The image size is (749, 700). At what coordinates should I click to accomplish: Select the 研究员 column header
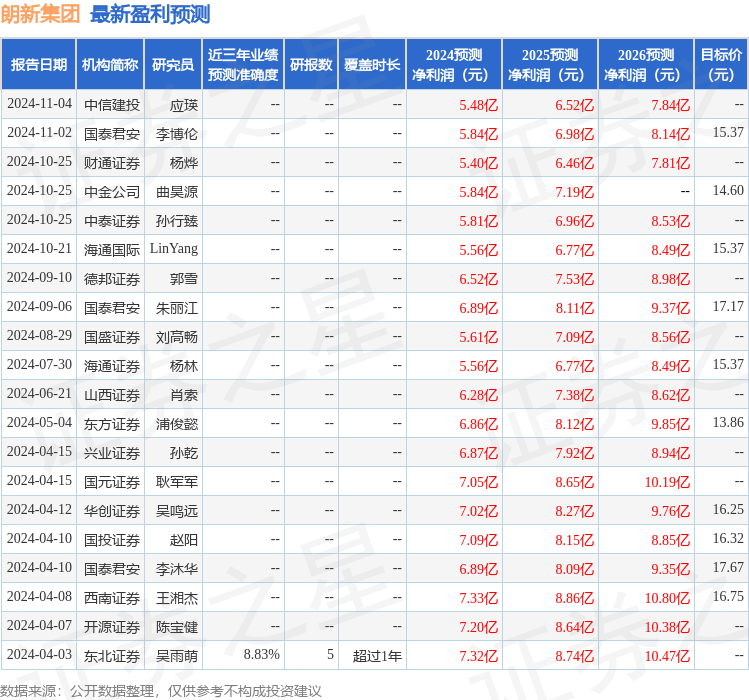[173, 65]
